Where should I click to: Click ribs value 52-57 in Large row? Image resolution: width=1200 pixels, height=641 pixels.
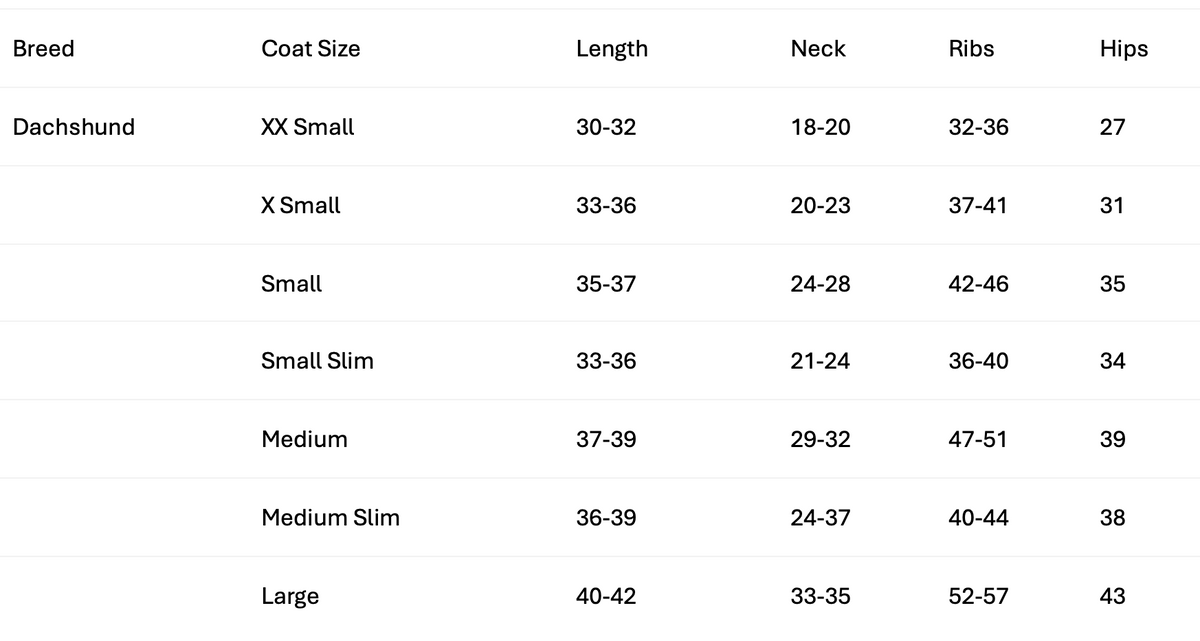click(978, 596)
